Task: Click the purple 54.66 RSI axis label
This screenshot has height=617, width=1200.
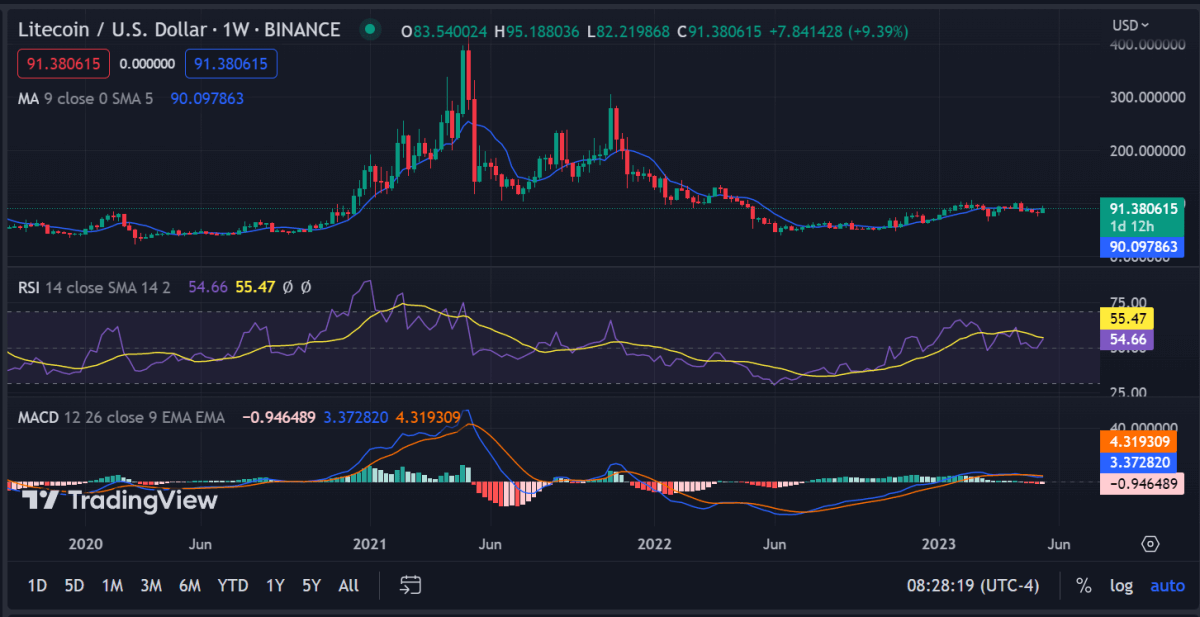Action: pos(1126,340)
